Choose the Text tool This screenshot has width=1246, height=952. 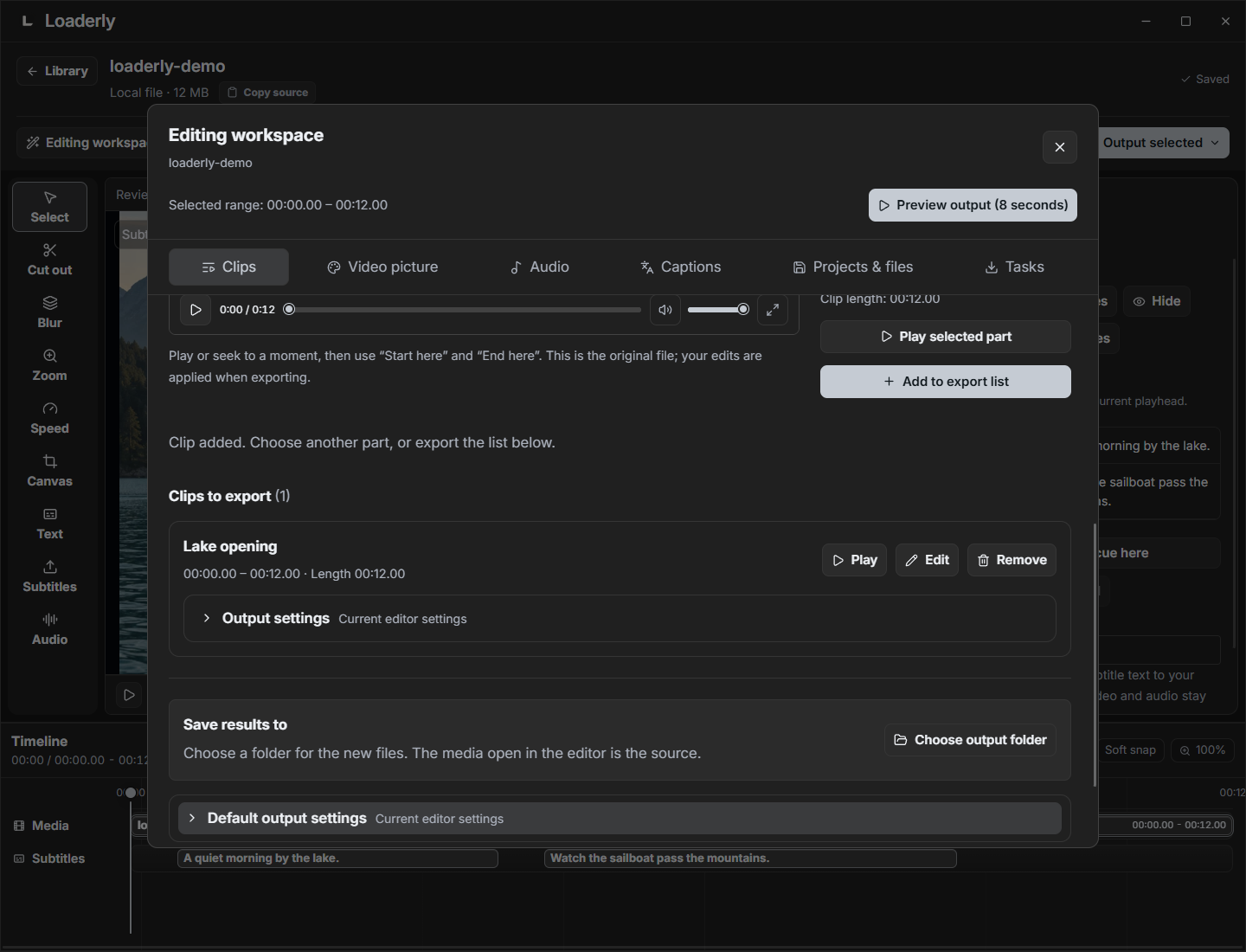coord(49,524)
